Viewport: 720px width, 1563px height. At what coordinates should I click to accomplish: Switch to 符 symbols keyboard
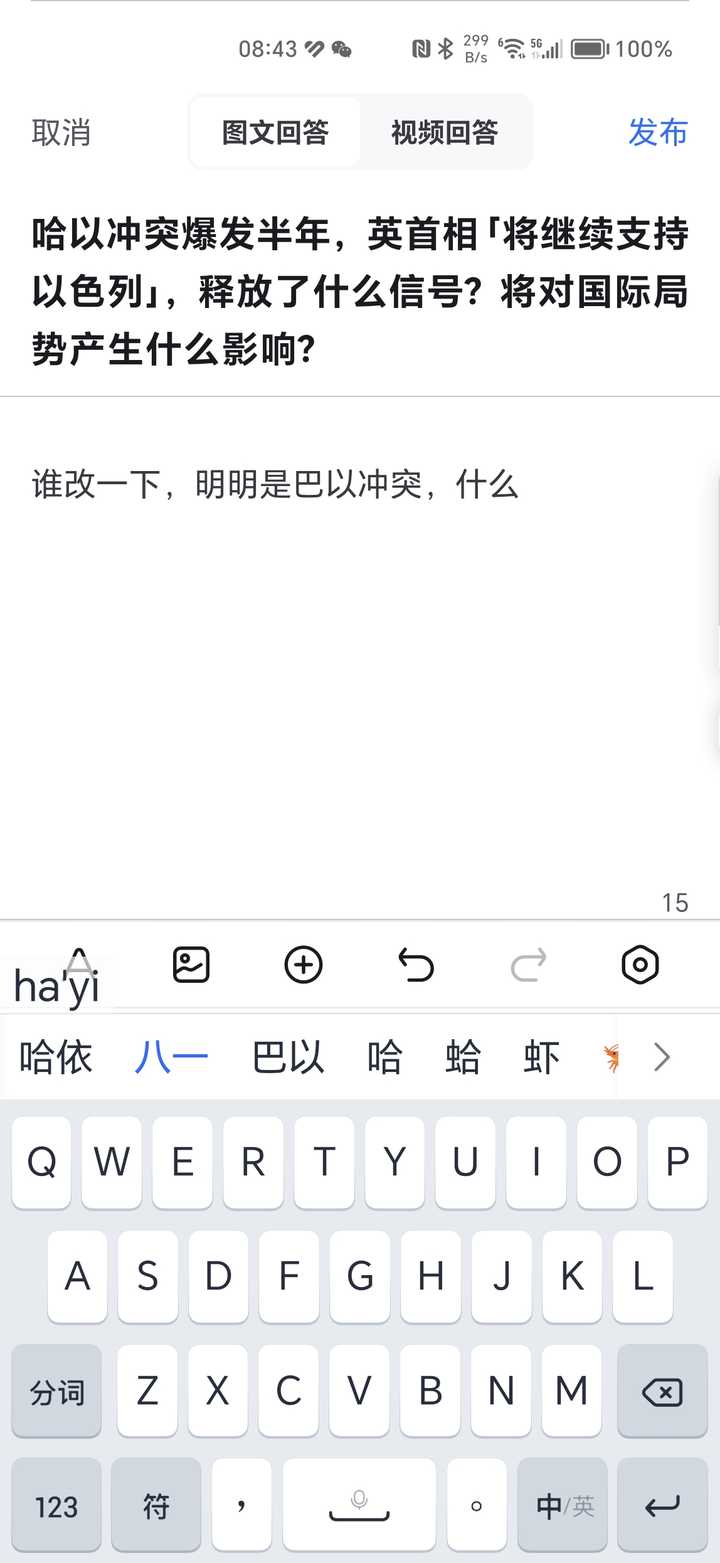point(156,1505)
